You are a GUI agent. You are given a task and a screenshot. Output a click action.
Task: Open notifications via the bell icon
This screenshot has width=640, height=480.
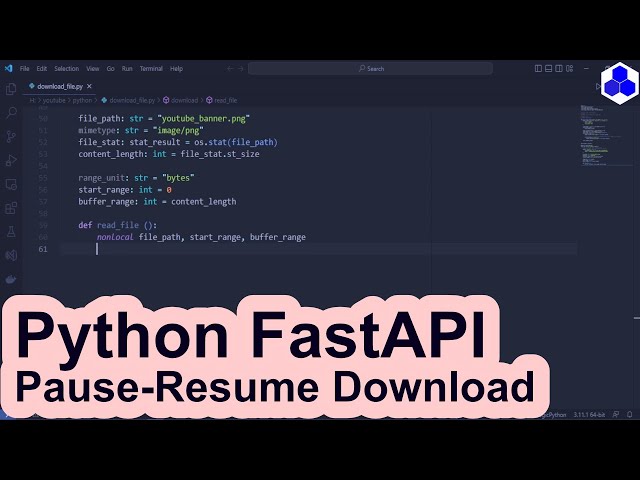629,414
